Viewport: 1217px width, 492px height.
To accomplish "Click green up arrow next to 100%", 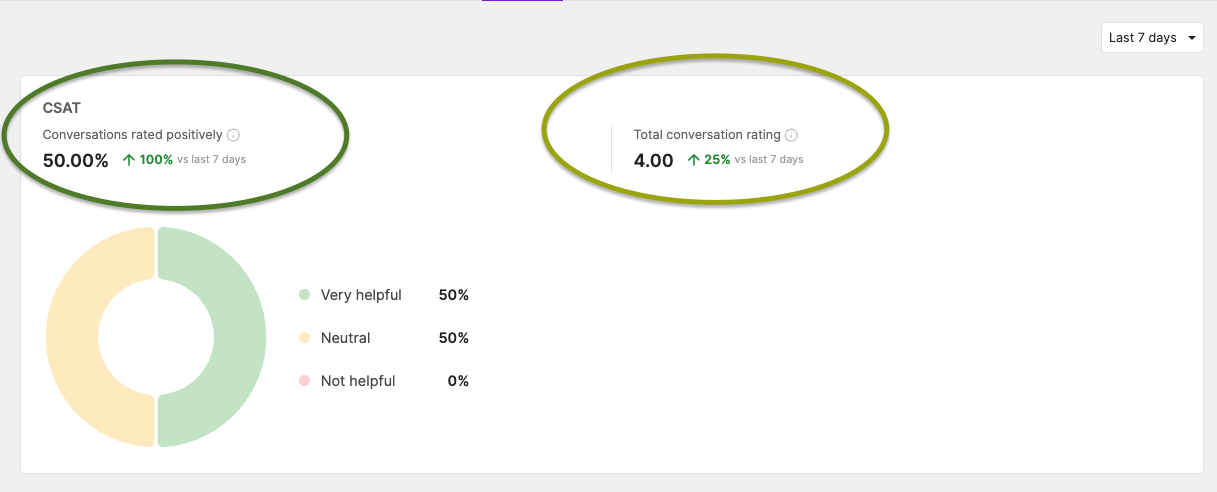I will [129, 159].
